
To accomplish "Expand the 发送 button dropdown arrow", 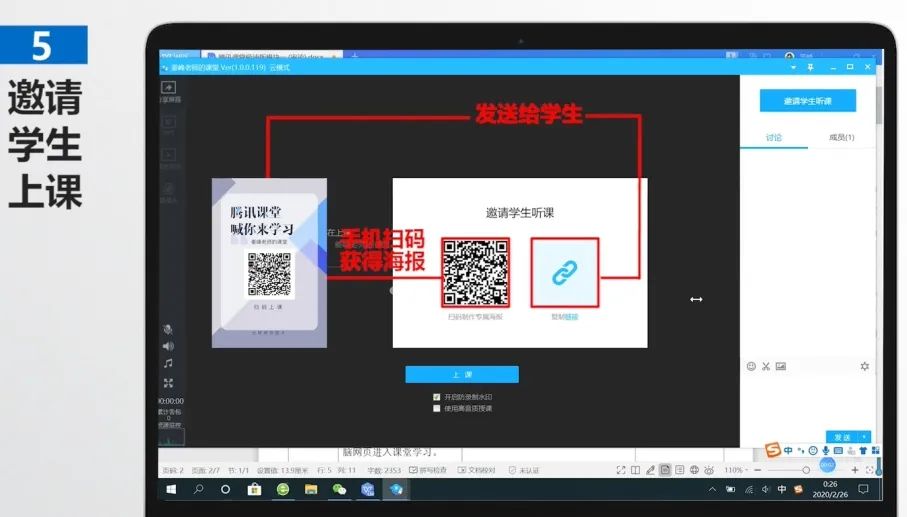I will coord(865,437).
